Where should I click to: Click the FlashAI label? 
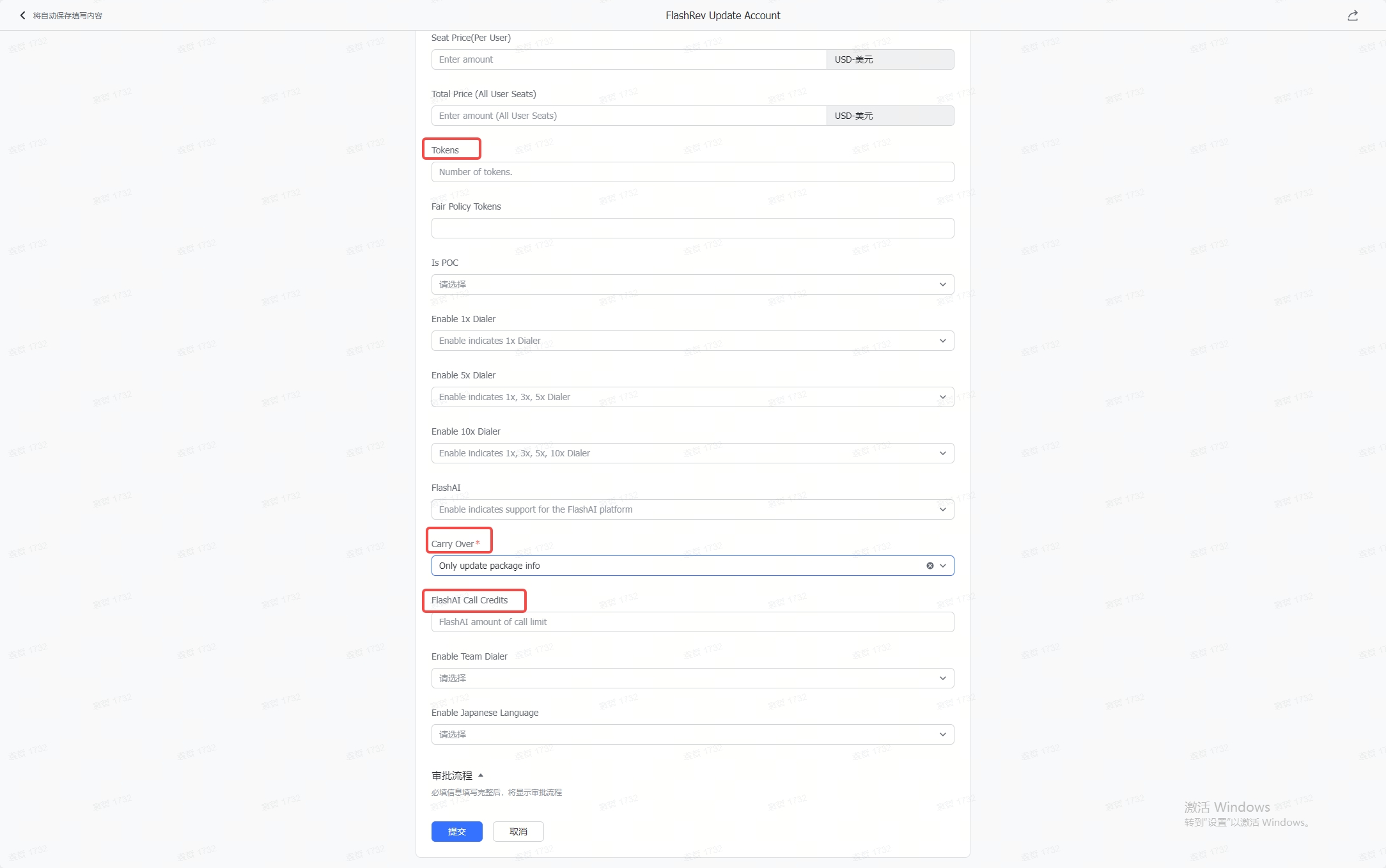(x=446, y=488)
